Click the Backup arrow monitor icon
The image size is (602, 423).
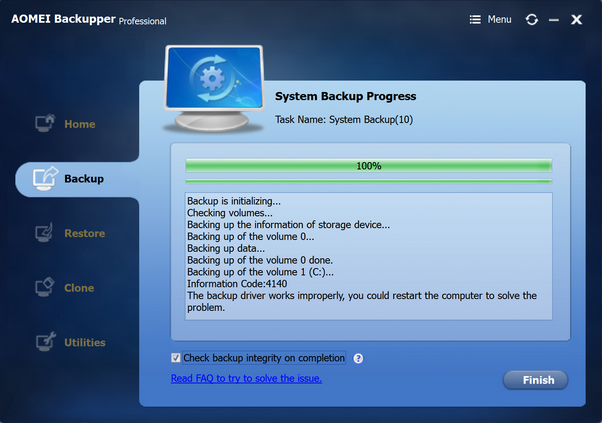tap(45, 178)
